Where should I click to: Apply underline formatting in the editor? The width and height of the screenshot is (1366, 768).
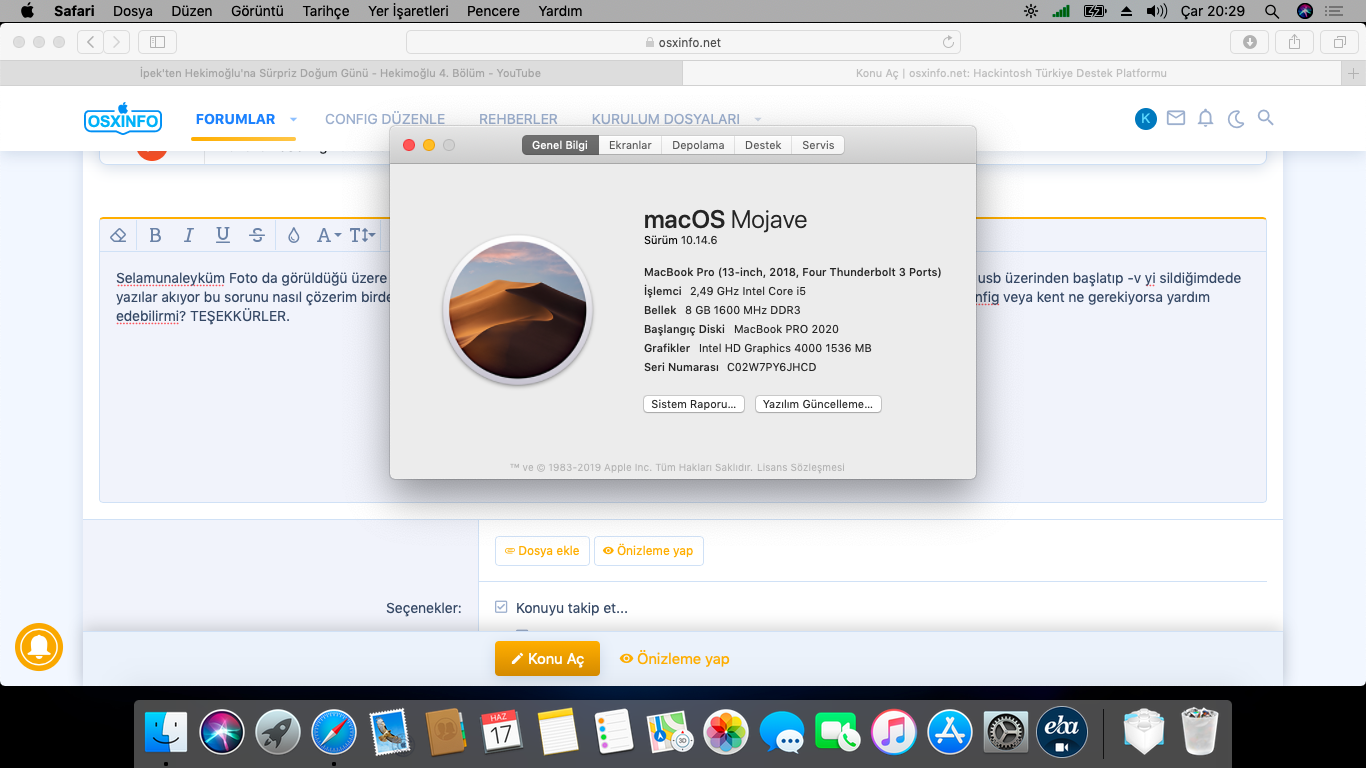tap(222, 235)
